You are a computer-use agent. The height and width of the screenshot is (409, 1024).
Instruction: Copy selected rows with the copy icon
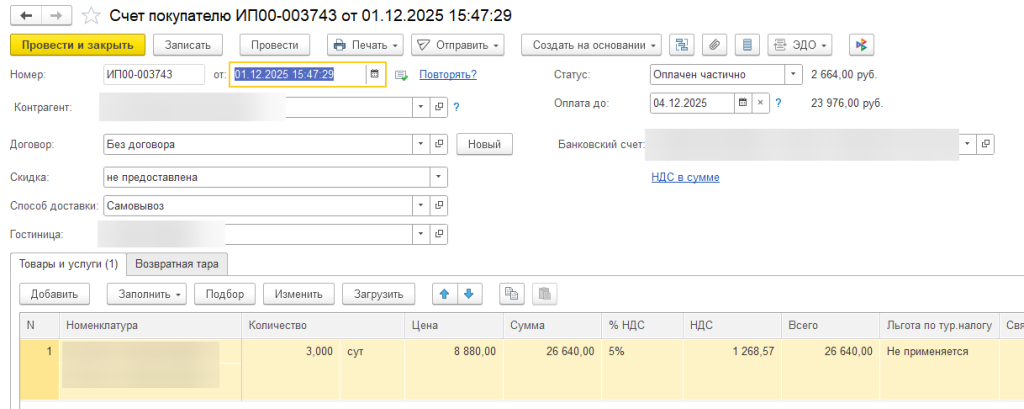(512, 294)
